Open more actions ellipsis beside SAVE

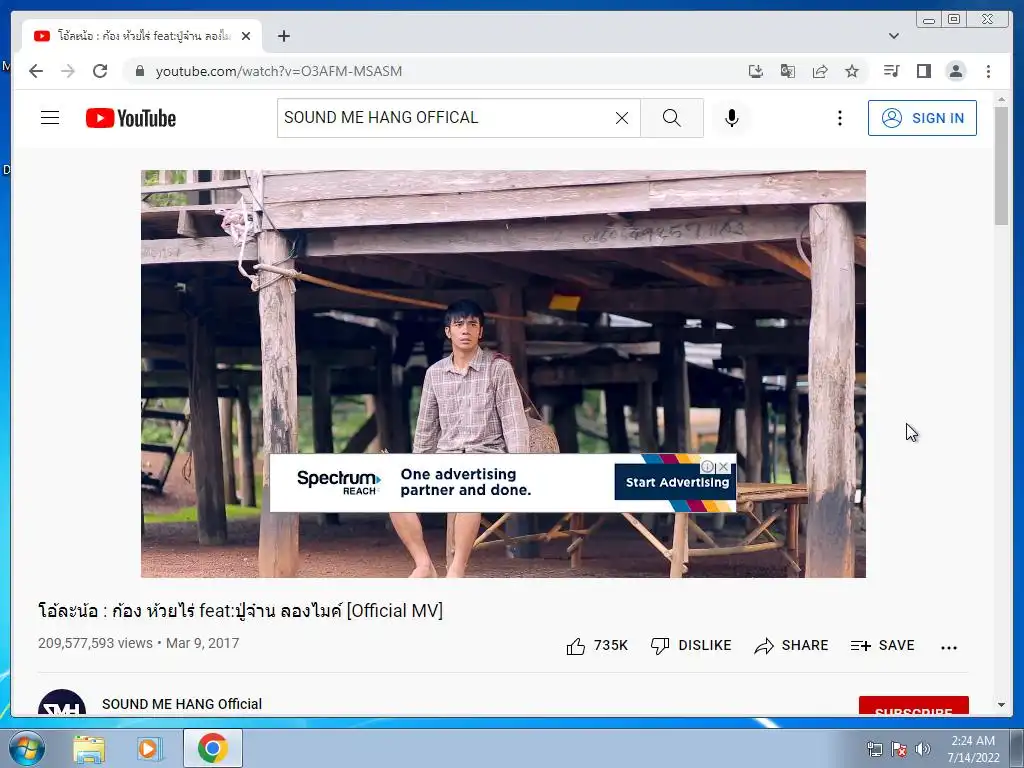coord(949,647)
